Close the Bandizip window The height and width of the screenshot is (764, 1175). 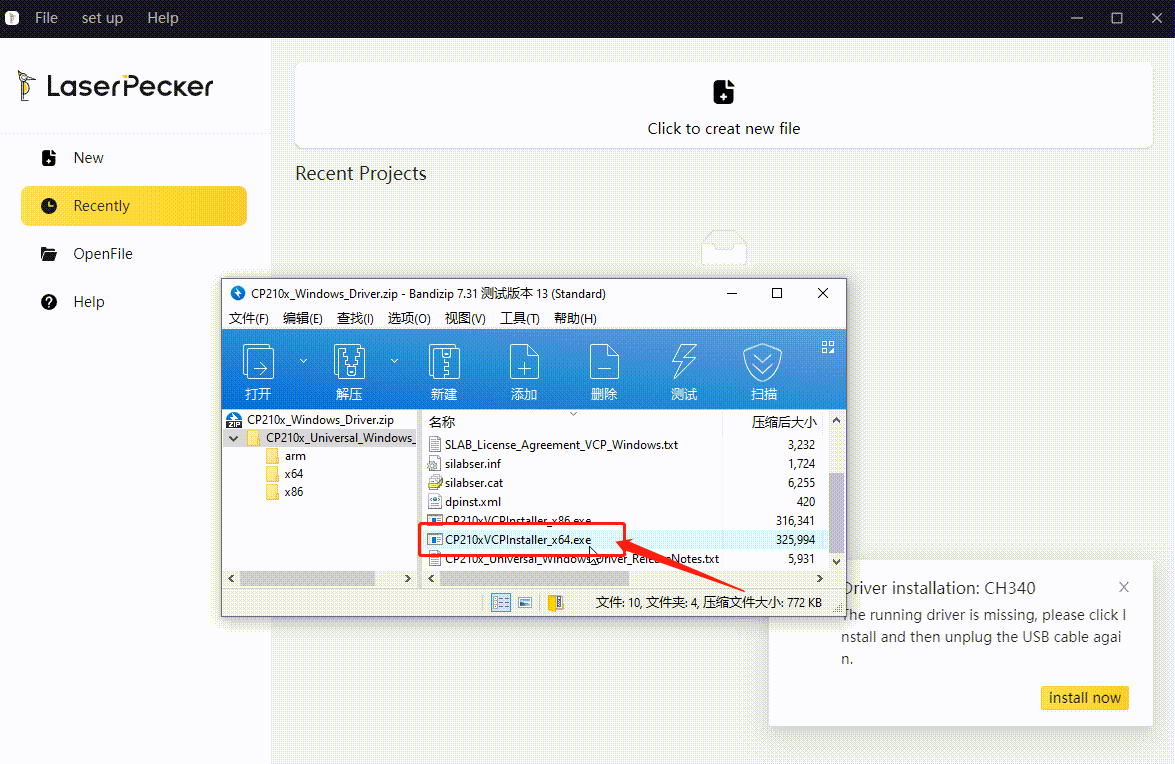823,293
